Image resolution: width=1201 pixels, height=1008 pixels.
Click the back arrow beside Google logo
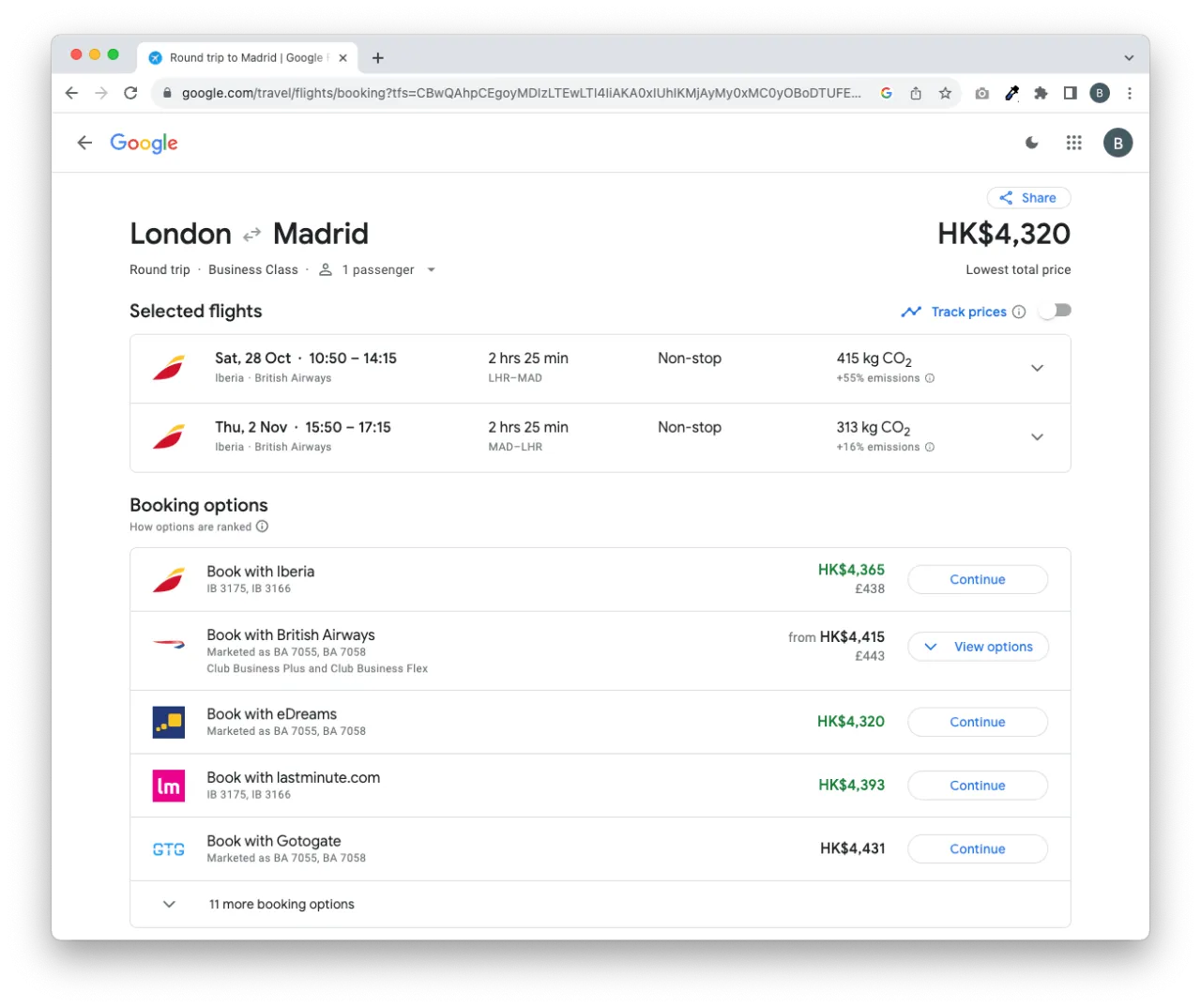click(84, 143)
